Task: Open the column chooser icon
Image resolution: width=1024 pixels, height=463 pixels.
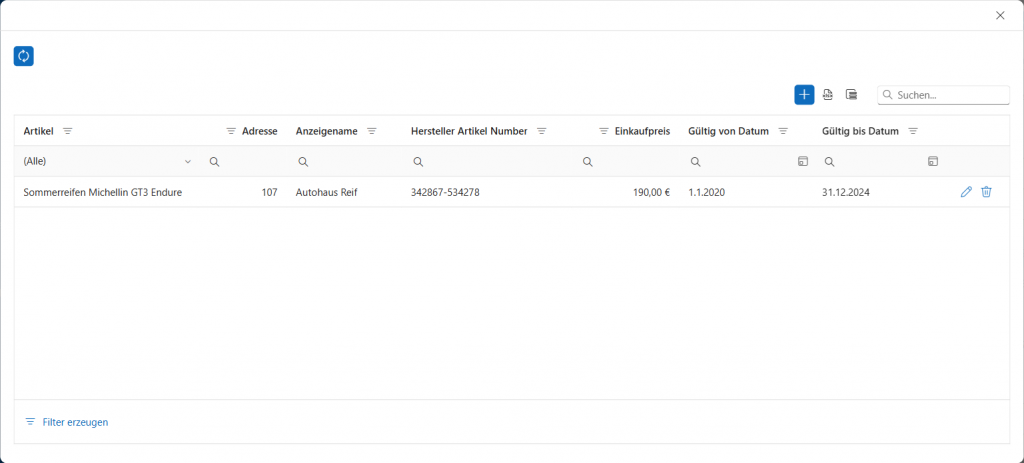Action: 852,94
